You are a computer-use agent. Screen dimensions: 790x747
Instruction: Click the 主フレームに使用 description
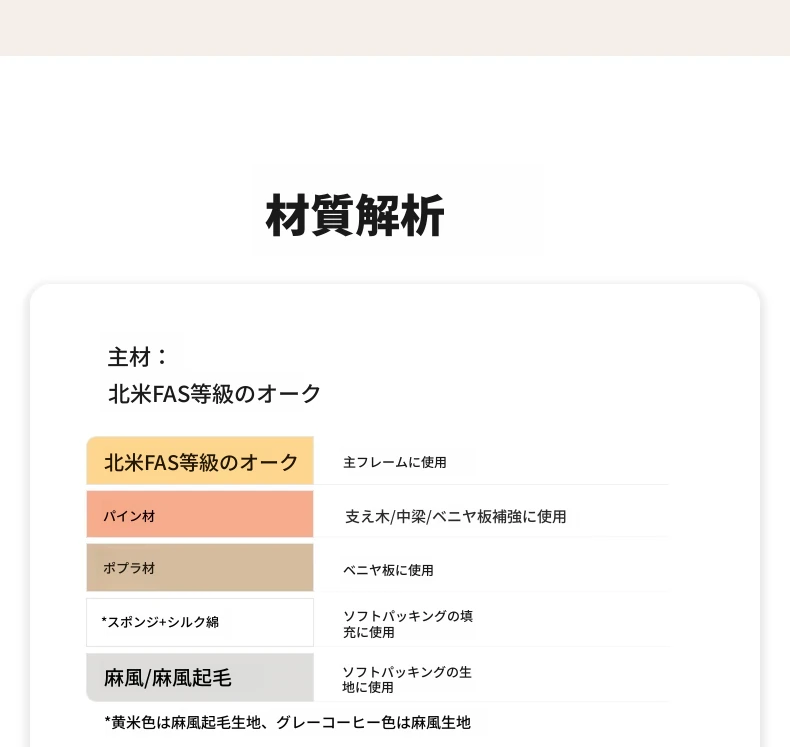point(395,462)
